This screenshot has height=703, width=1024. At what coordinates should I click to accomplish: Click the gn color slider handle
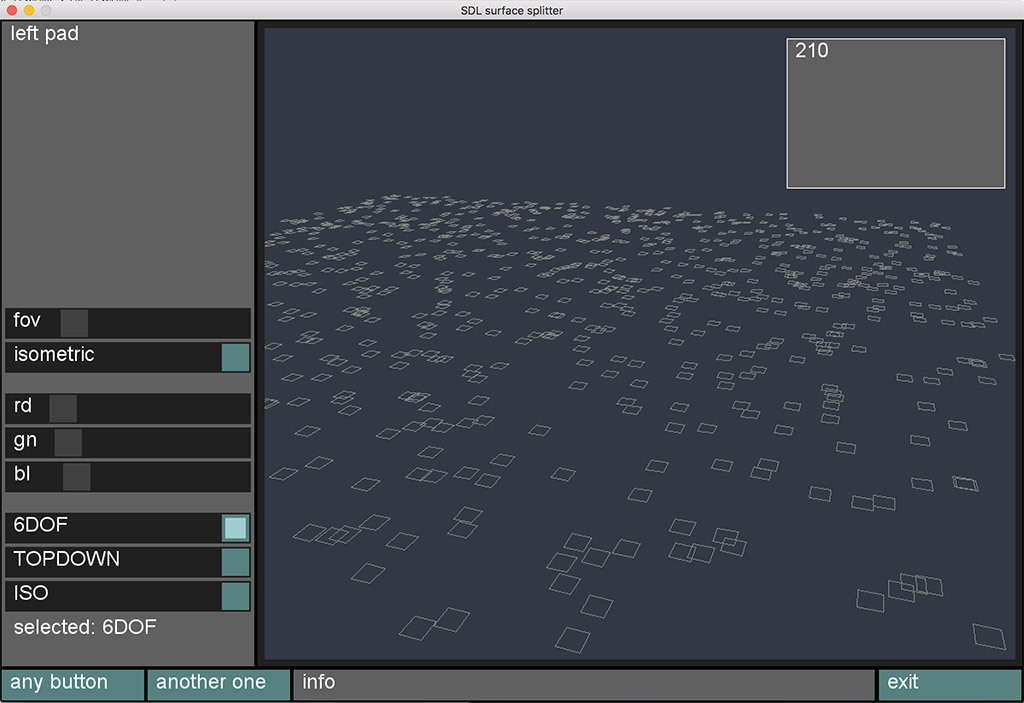68,442
